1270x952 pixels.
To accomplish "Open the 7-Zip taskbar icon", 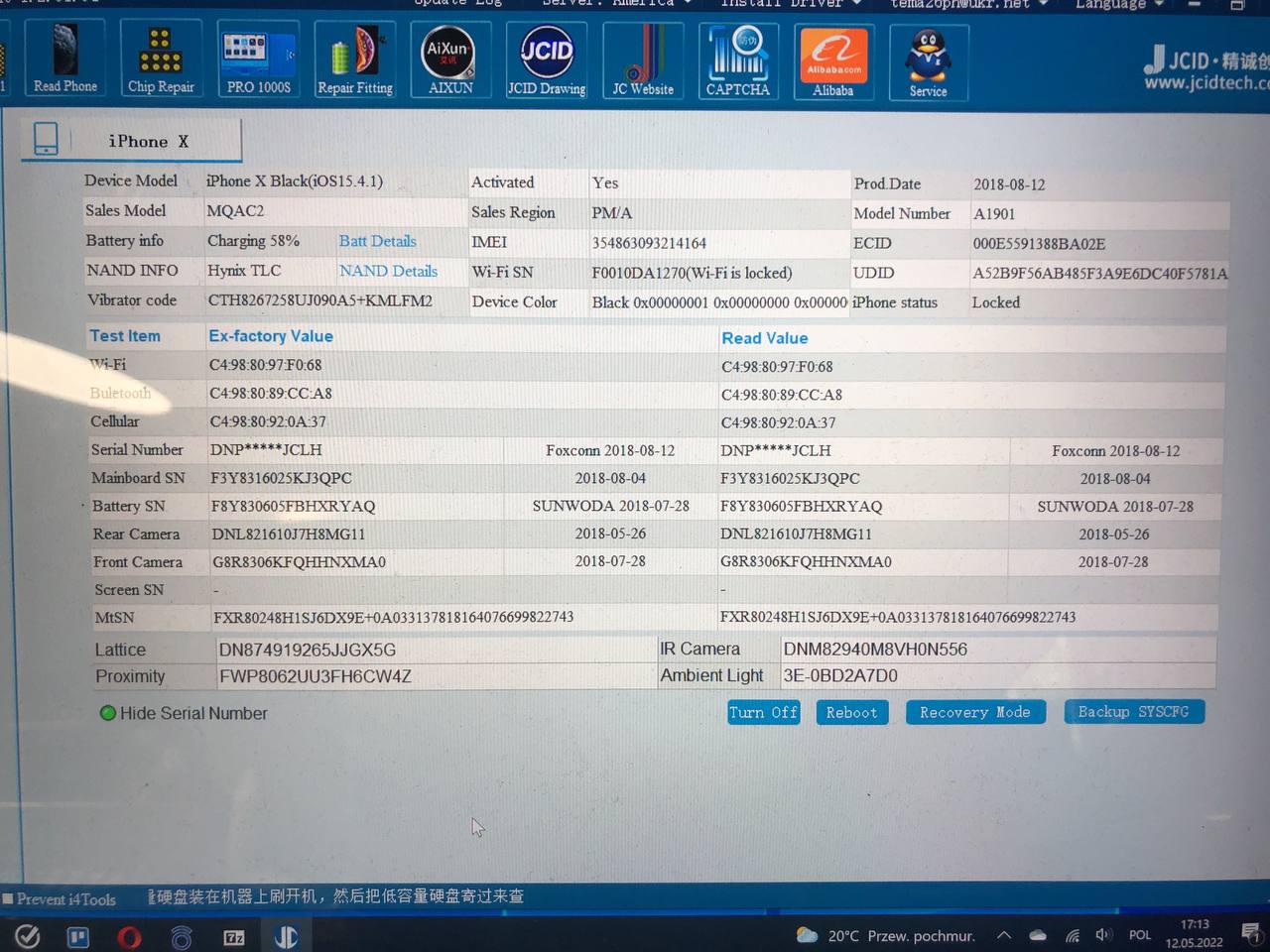I will (x=234, y=937).
